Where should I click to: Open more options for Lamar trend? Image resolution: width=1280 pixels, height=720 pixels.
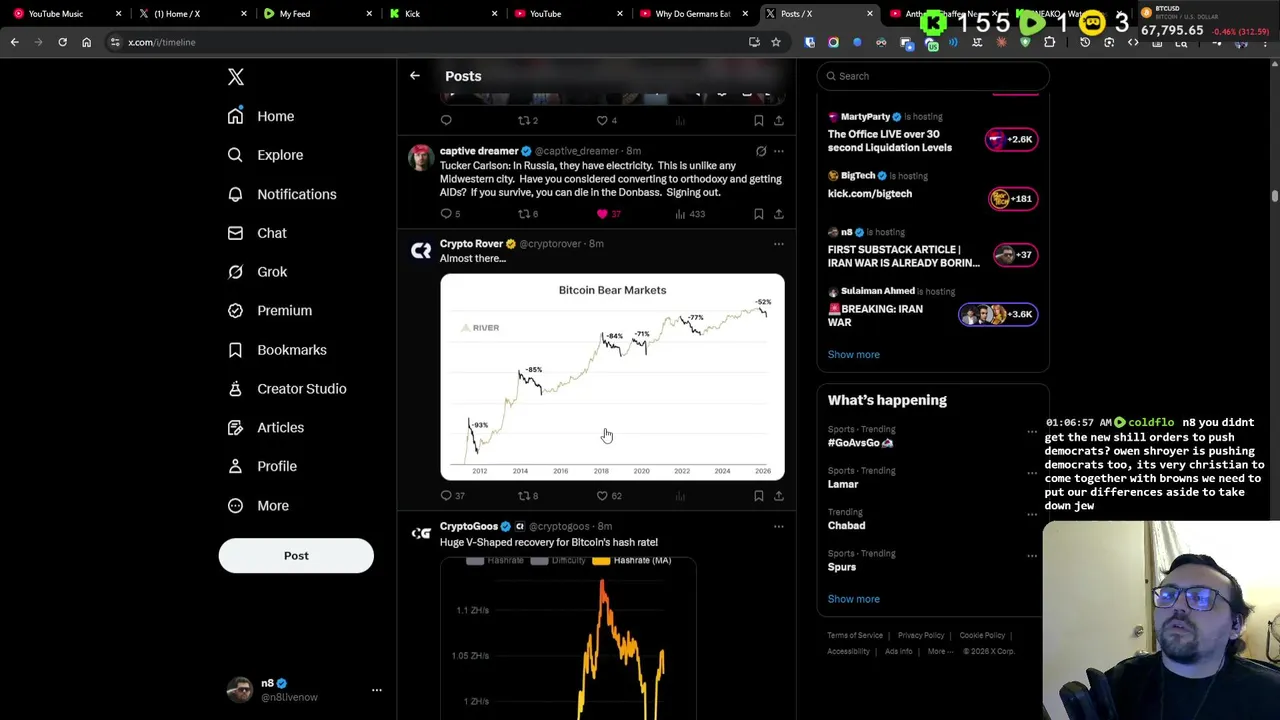coord(1032,473)
